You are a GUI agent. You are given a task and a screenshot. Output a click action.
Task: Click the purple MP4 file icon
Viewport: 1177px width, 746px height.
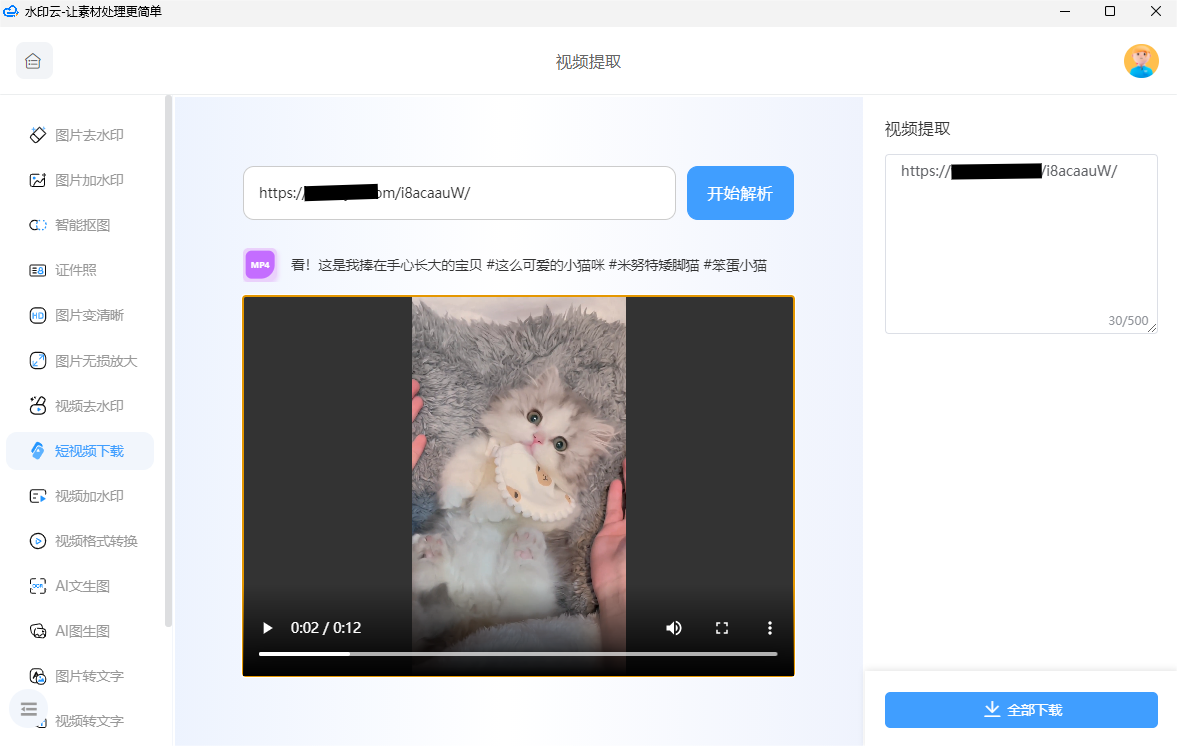coord(260,265)
